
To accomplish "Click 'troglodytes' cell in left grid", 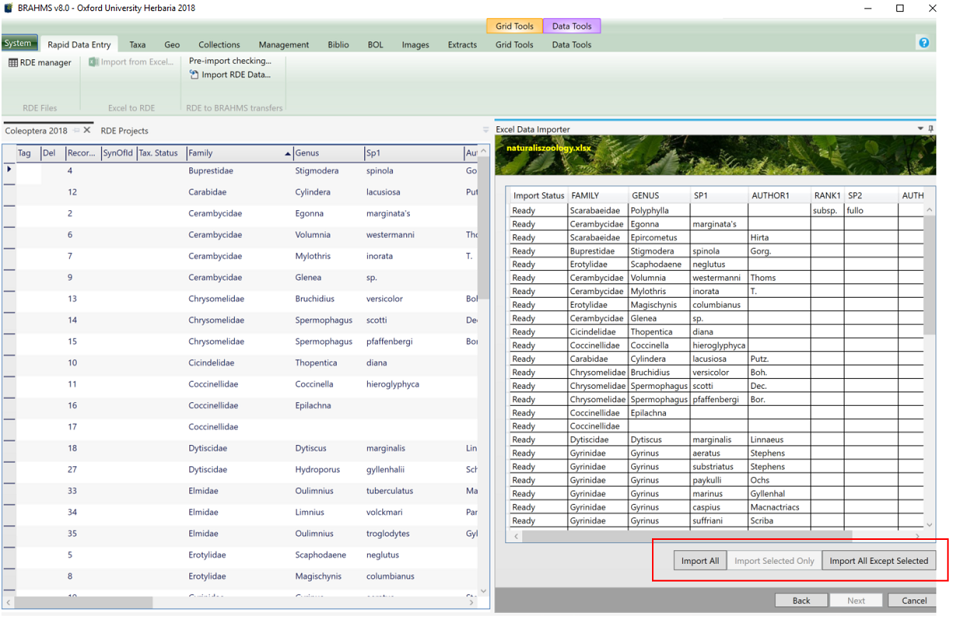I will (413, 534).
